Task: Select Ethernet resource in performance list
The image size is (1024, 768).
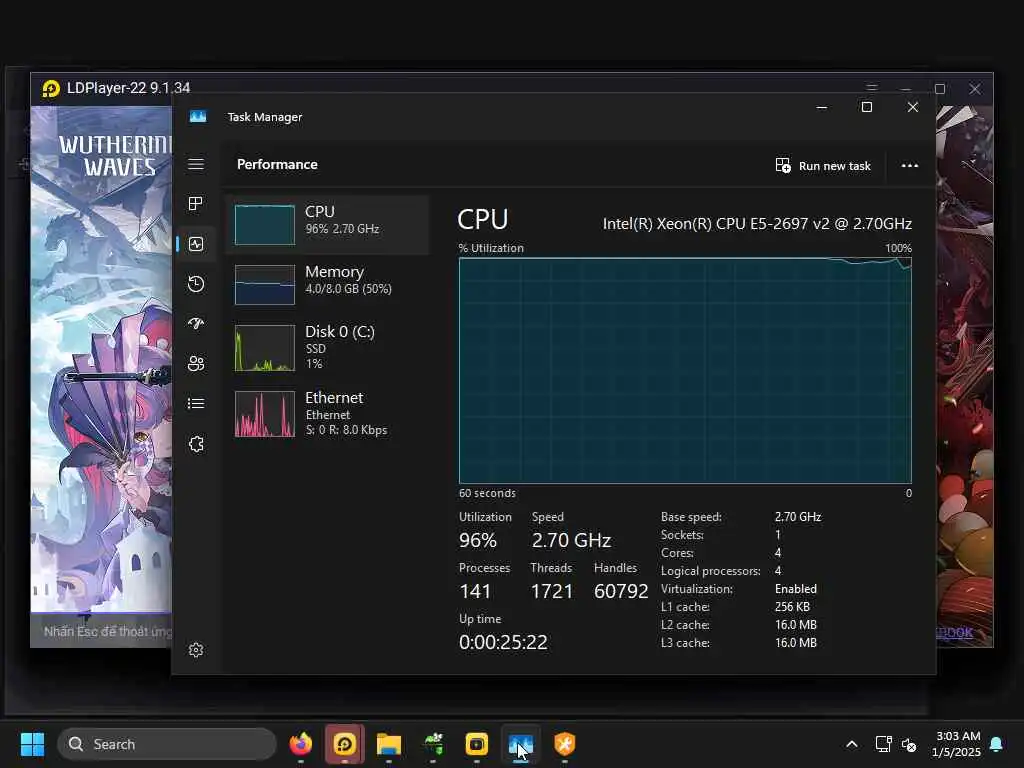Action: [327, 413]
